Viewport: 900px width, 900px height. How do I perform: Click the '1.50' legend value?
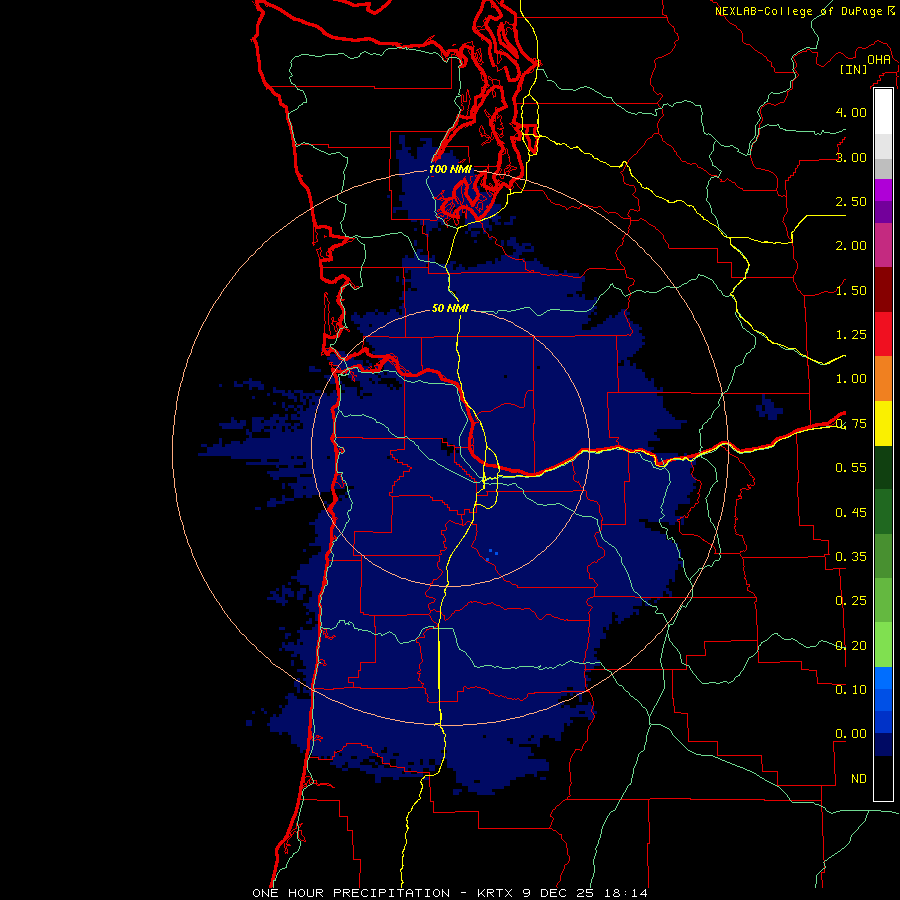pos(851,290)
